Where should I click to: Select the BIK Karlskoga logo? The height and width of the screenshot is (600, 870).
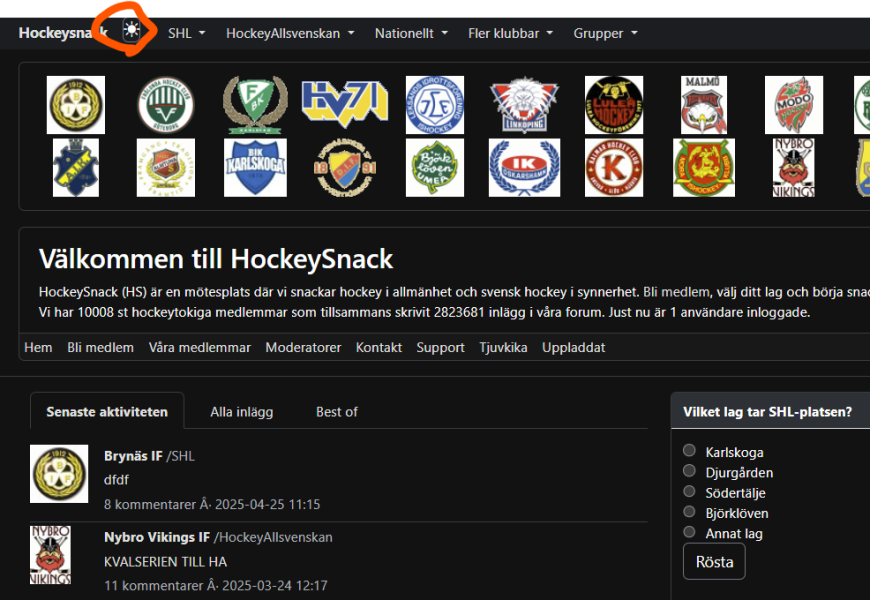(x=255, y=167)
